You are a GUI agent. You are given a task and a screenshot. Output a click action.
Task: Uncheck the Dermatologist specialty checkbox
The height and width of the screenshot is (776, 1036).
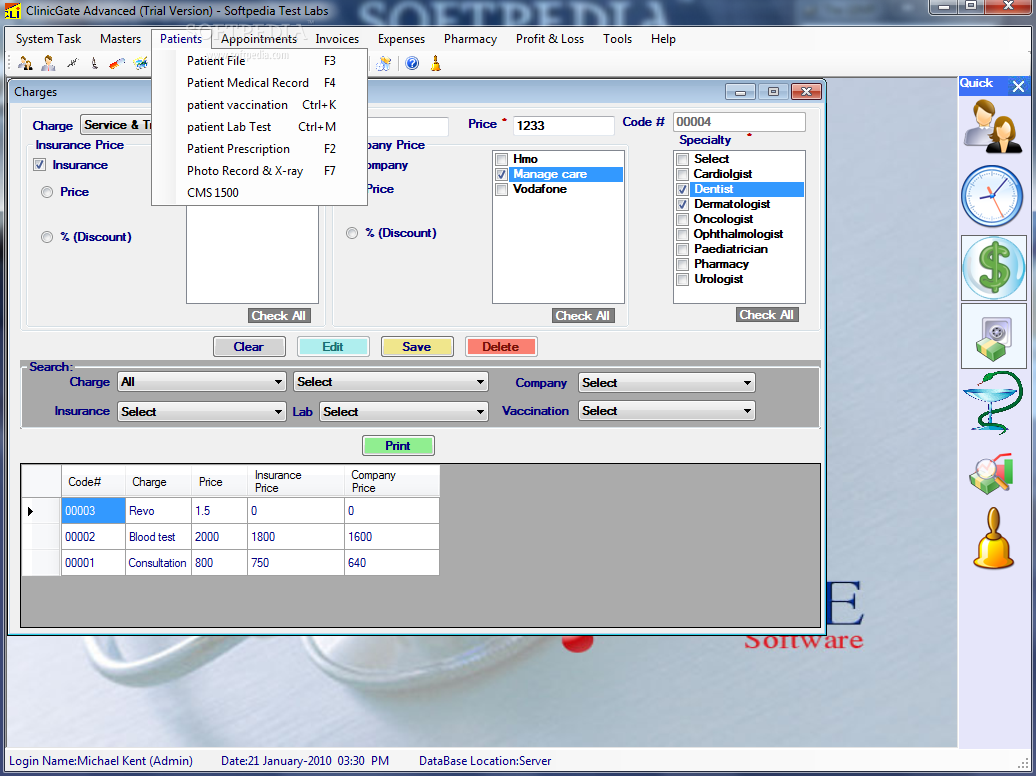coord(683,205)
